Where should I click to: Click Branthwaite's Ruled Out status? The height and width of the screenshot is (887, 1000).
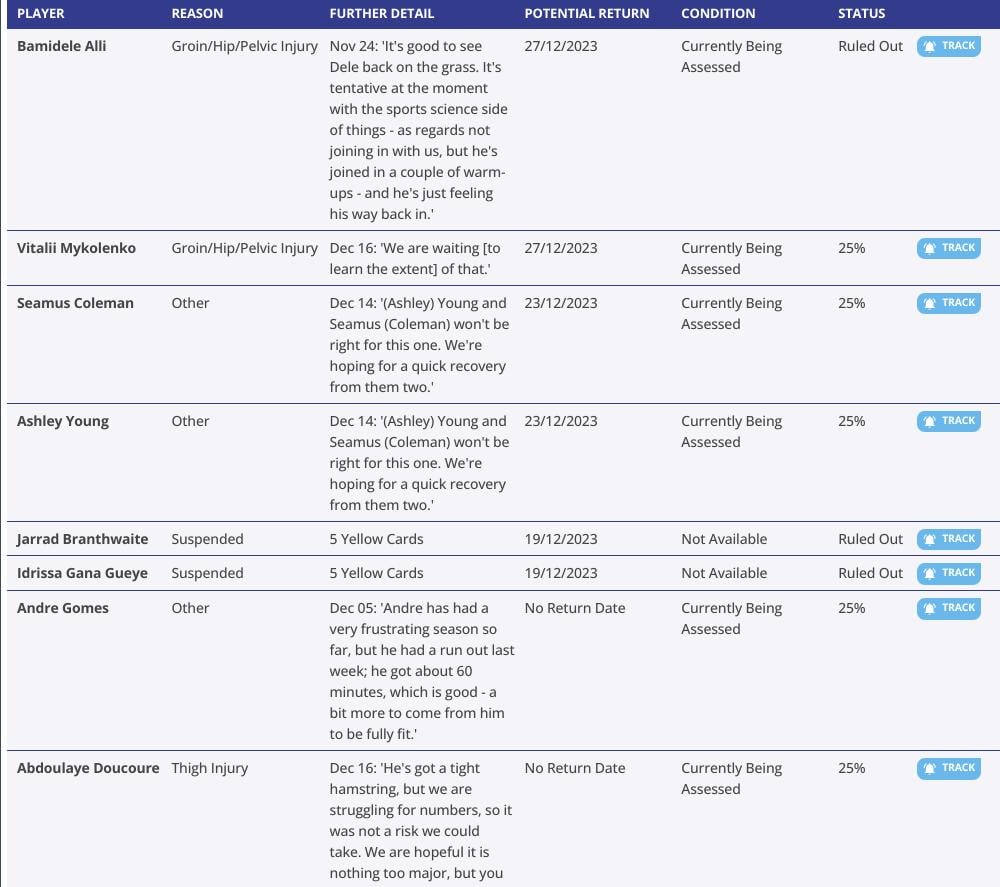coord(870,539)
